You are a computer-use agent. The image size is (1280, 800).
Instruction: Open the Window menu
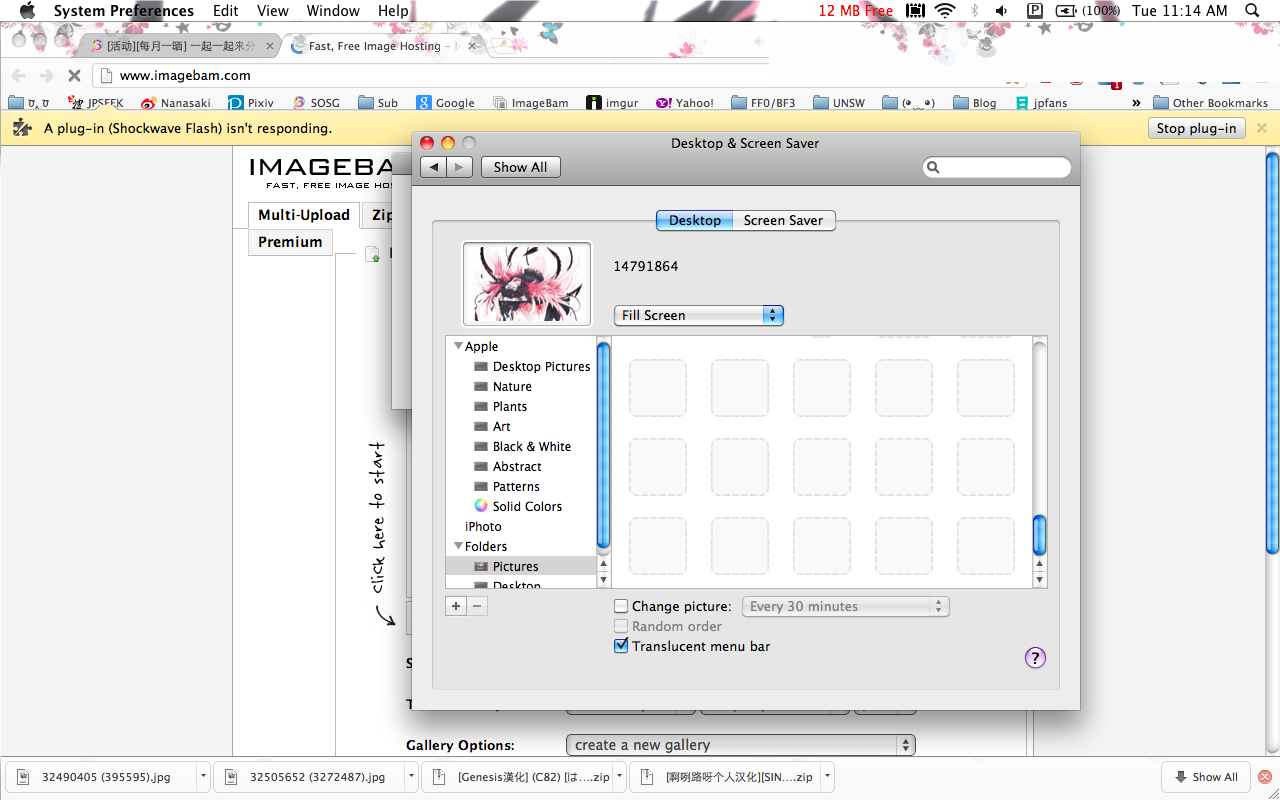tap(333, 11)
